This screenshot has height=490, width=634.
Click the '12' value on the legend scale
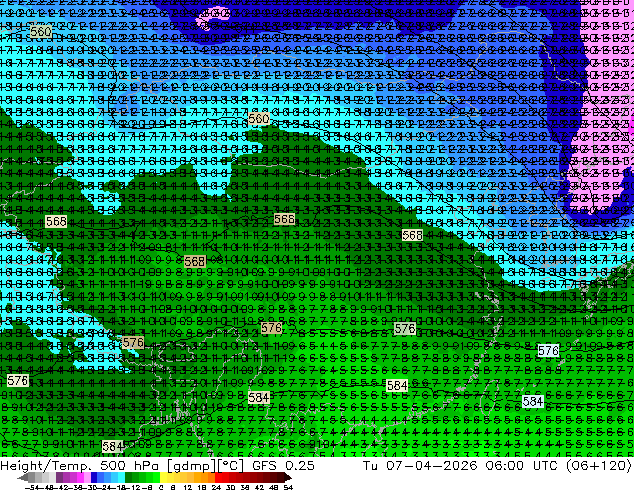[188, 487]
